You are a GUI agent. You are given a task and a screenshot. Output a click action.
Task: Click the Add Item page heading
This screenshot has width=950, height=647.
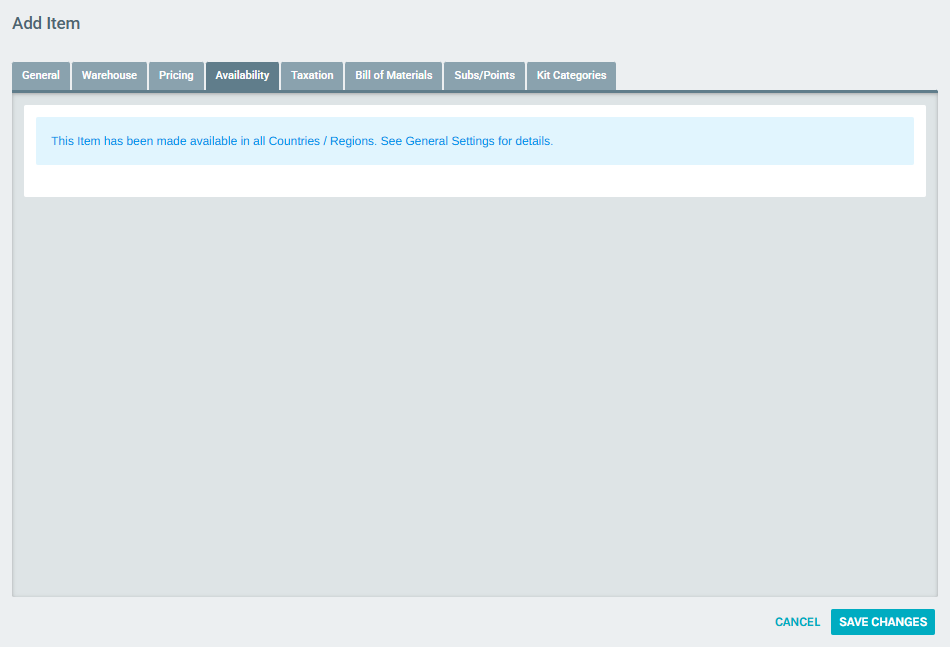(47, 22)
